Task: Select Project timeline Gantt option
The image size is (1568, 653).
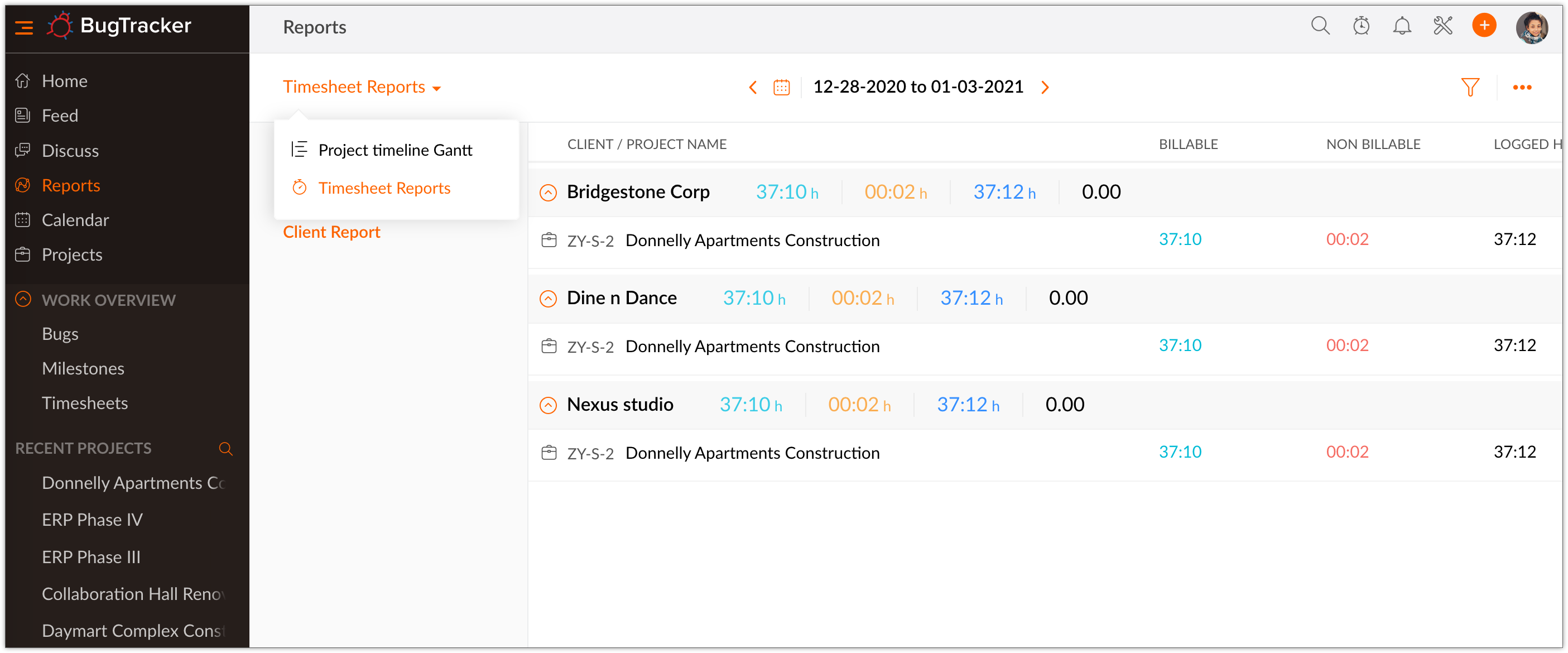Action: (395, 150)
